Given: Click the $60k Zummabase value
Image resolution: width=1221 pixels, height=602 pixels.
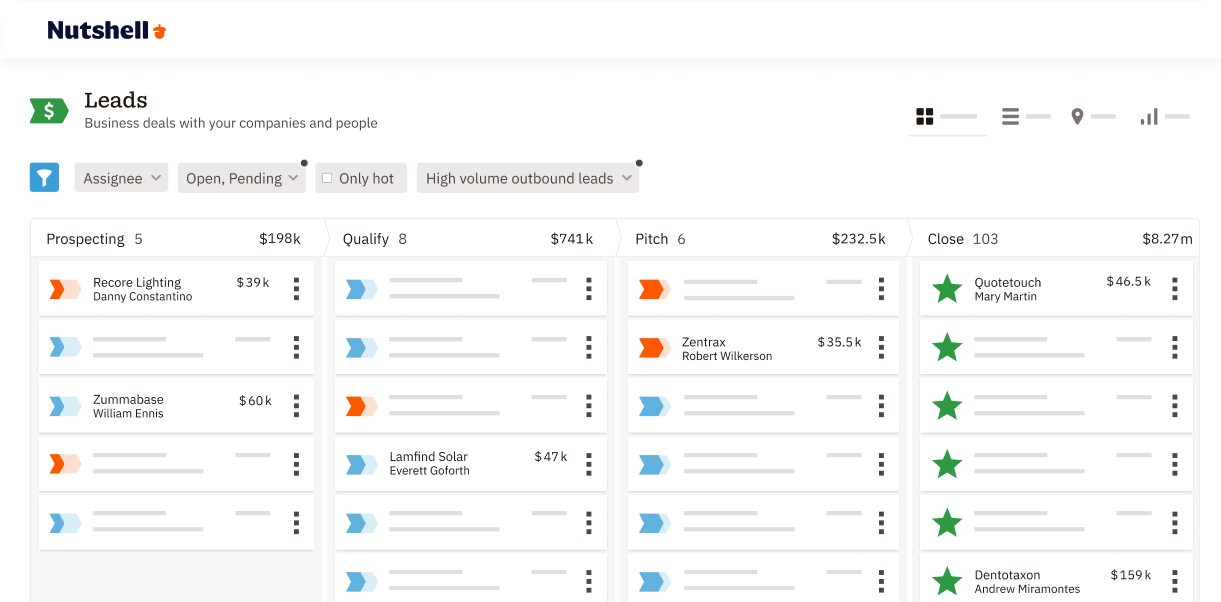Looking at the screenshot, I should [255, 401].
